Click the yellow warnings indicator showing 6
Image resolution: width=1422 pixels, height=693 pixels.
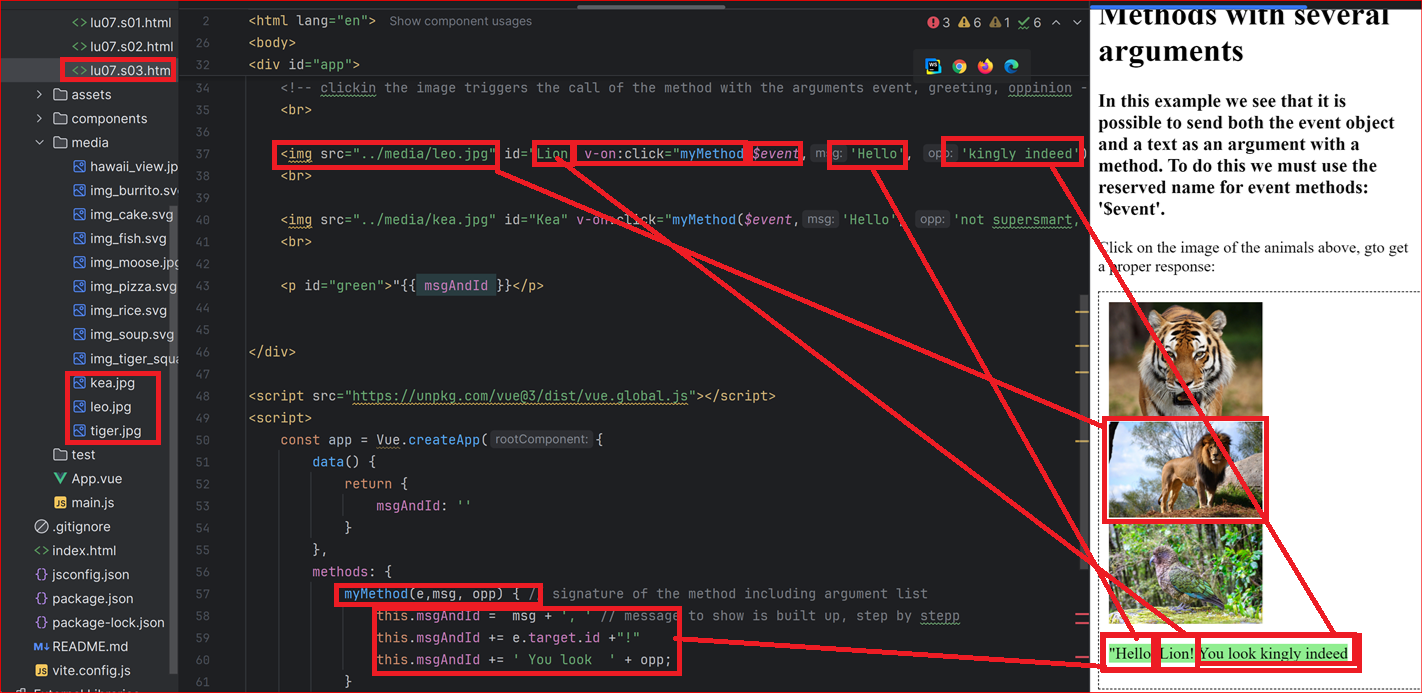pos(970,22)
